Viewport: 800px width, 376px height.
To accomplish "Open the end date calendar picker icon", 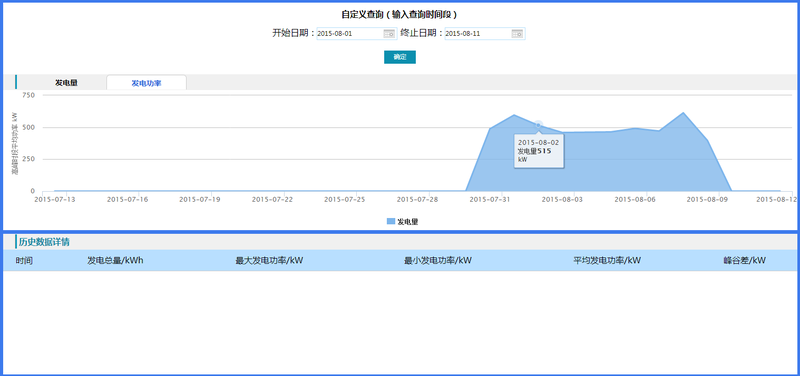I will coord(517,34).
